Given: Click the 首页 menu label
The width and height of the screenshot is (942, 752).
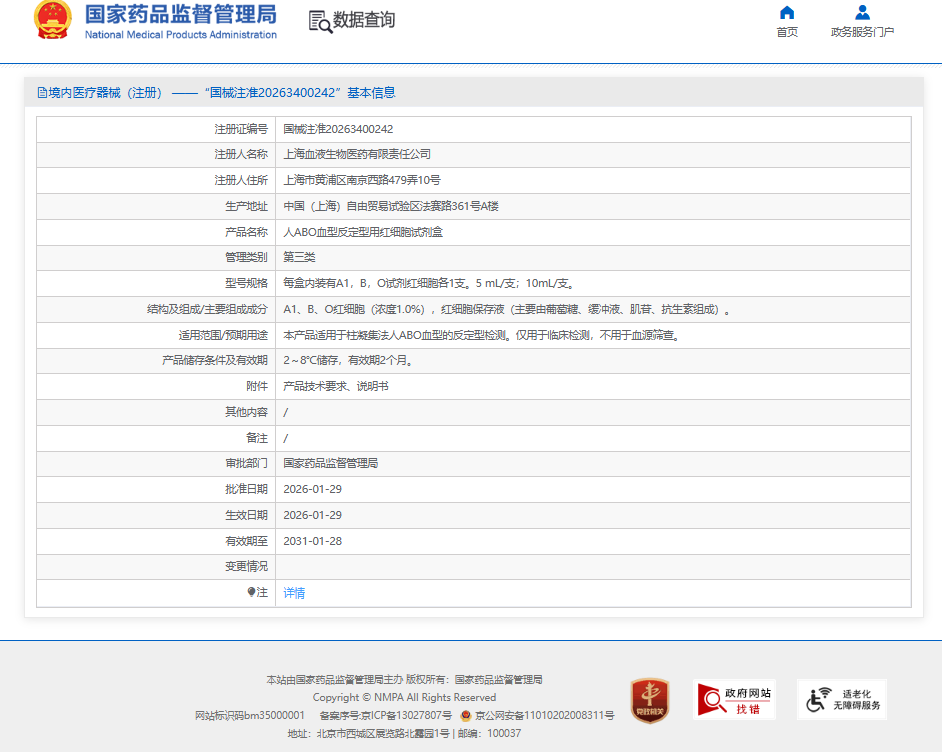Looking at the screenshot, I should click(787, 32).
